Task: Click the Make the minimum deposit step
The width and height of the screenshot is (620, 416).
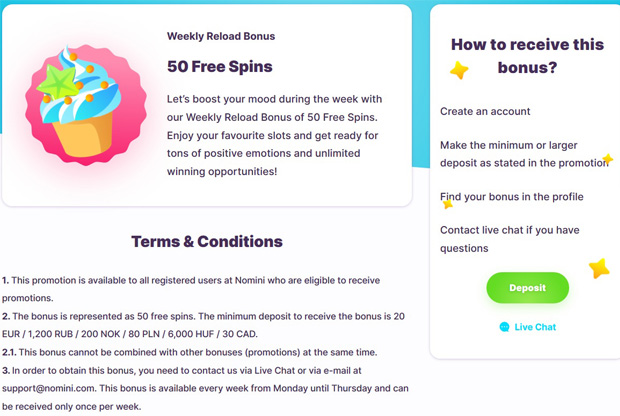Action: pos(524,154)
